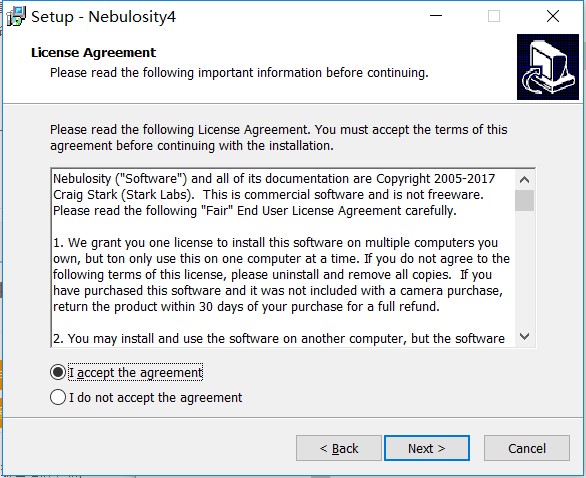Minimize the Nebulosity4 setup window
Image resolution: width=586 pixels, height=478 pixels.
coord(436,16)
